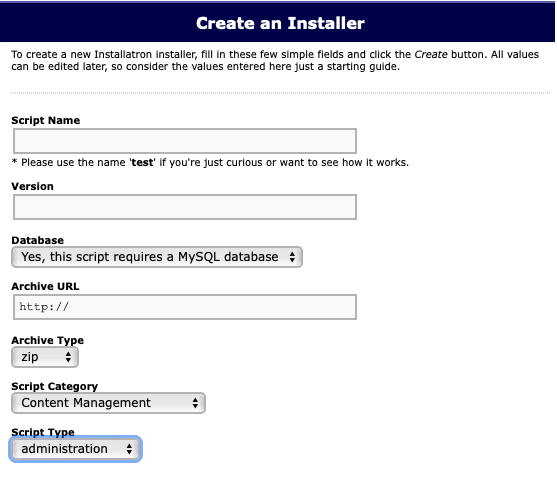Image resolution: width=557 pixels, height=479 pixels.
Task: Click the Database label text
Action: [38, 240]
